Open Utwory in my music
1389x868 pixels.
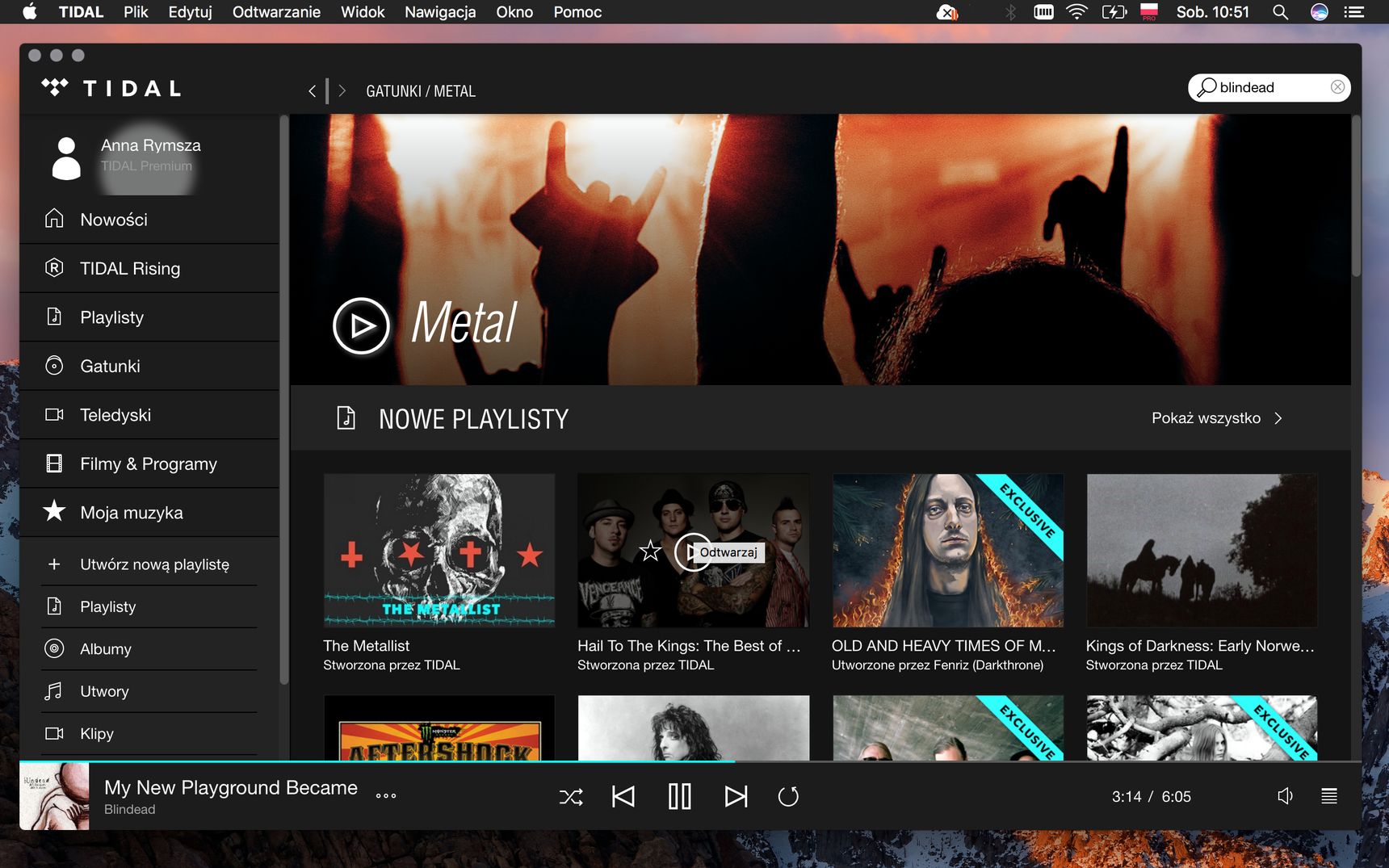coord(149,691)
